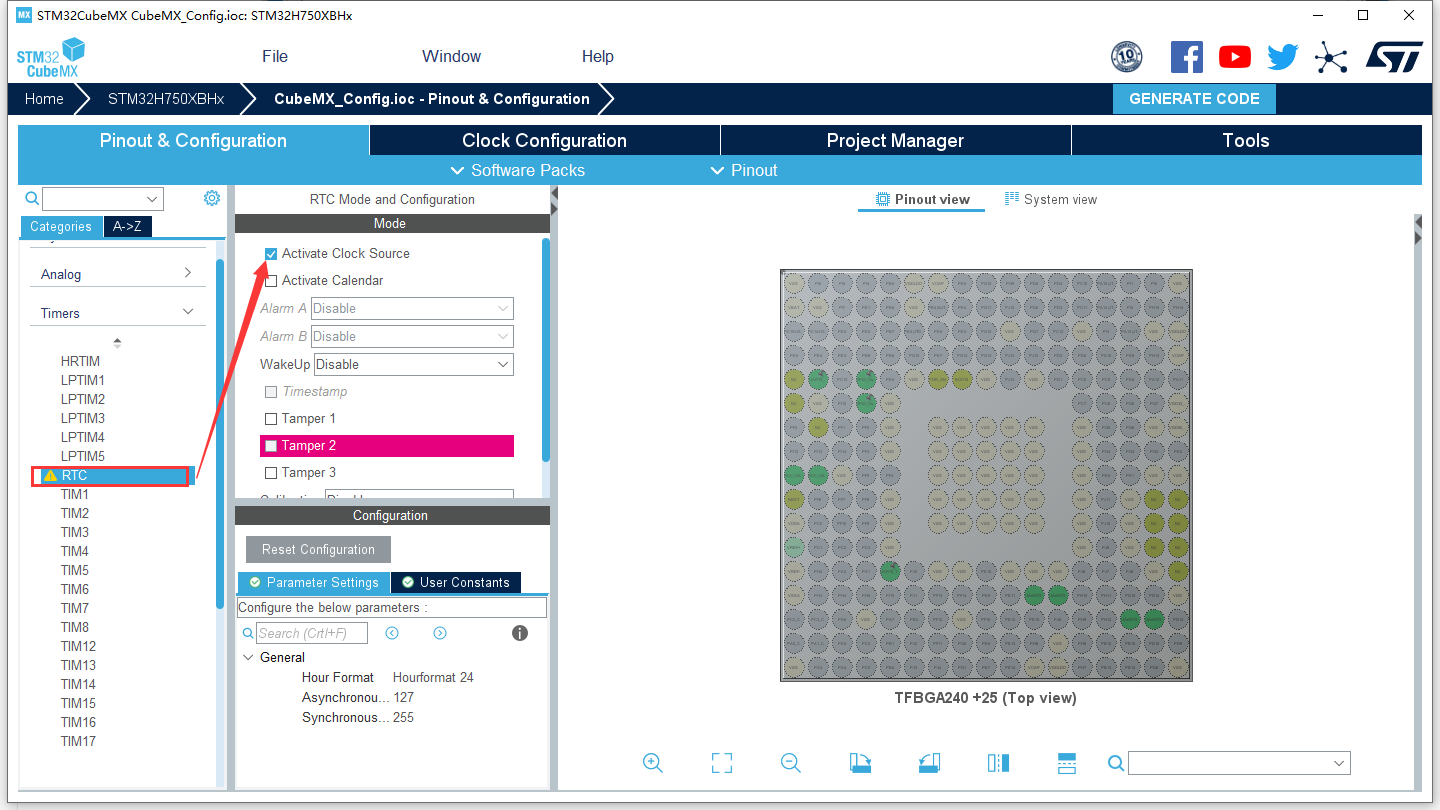Viewport: 1440px width, 810px height.
Task: Click the ST company logo
Action: click(x=1394, y=57)
